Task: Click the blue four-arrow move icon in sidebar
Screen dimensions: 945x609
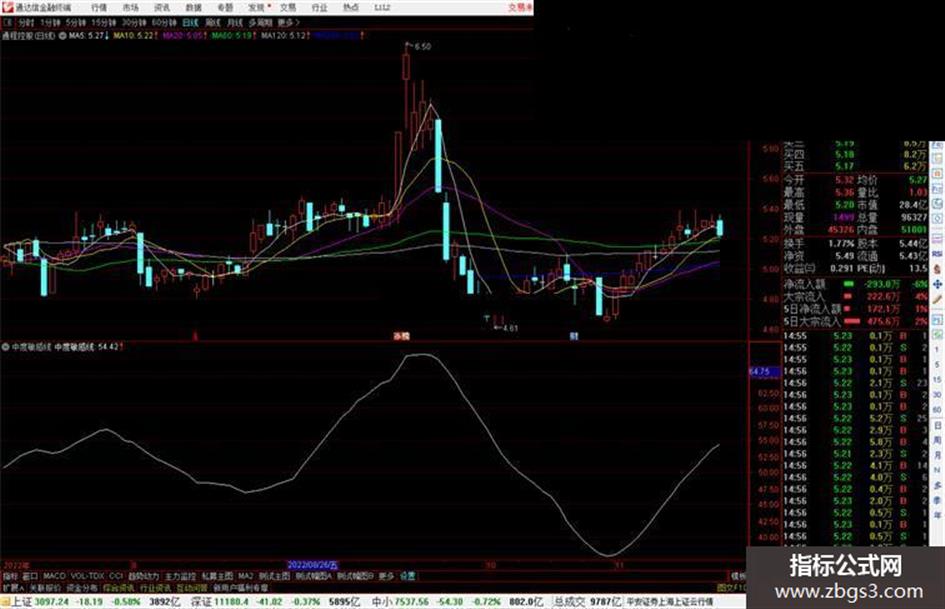Action: (937, 284)
